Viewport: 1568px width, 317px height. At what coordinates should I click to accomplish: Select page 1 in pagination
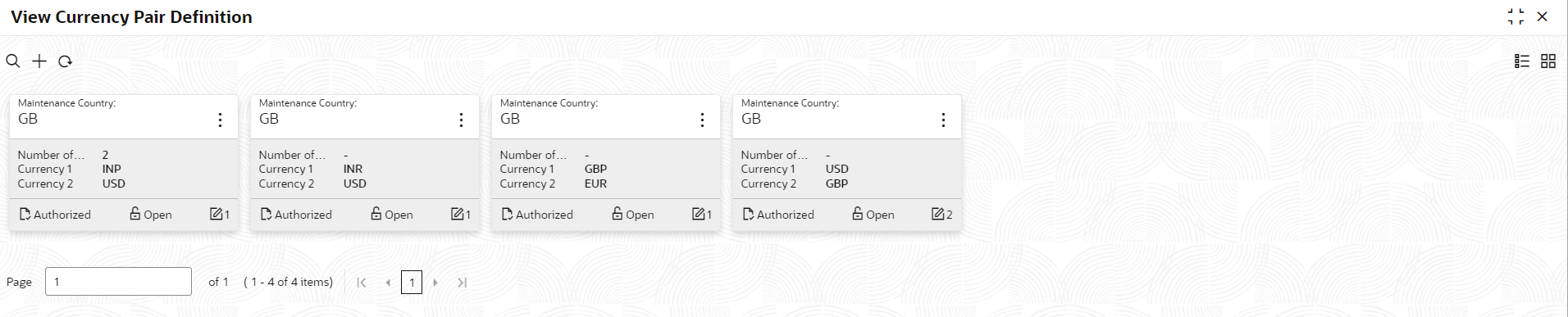click(412, 283)
